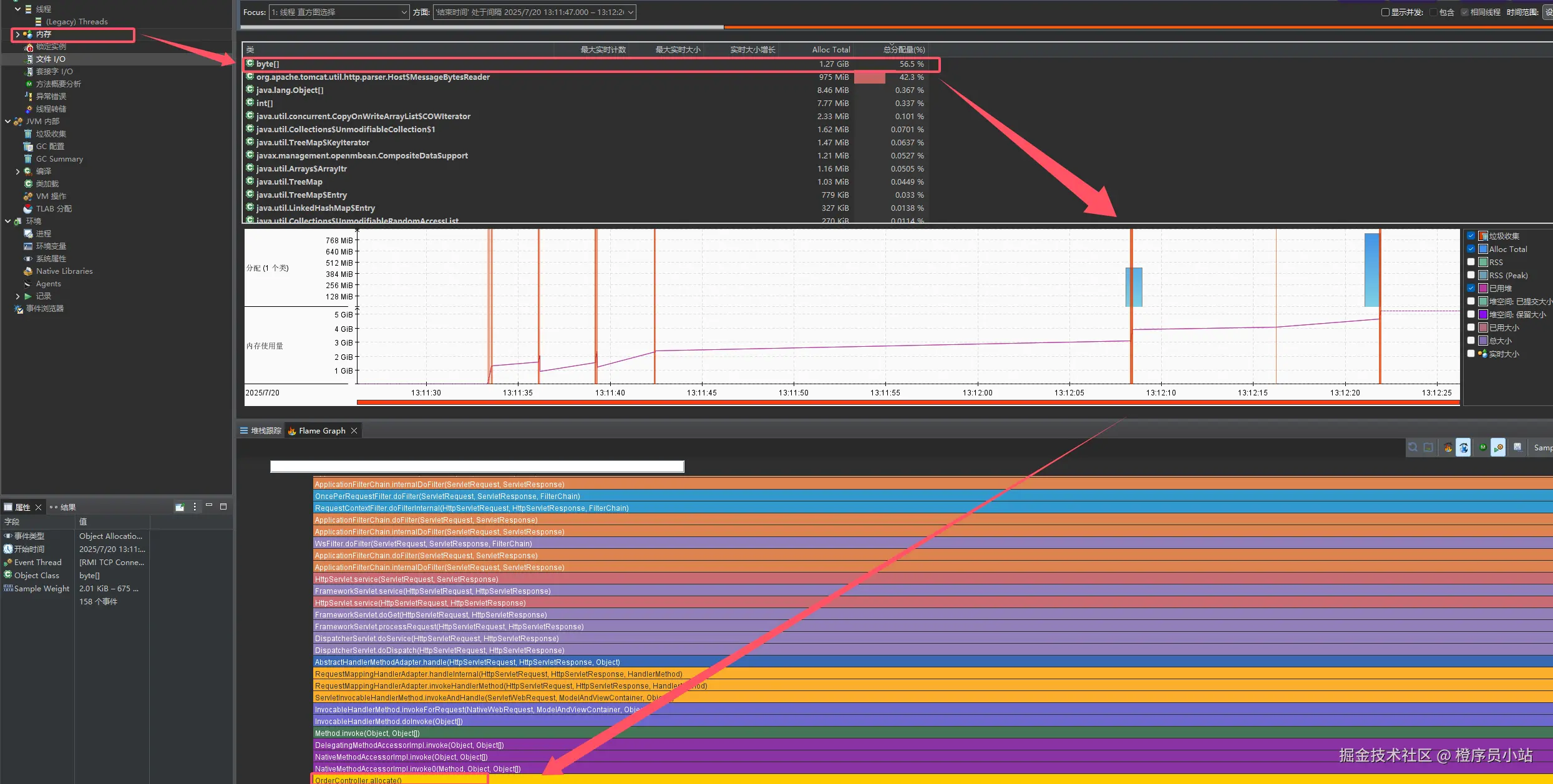Expand the 内存 tree node
Viewport: 1553px width, 784px height.
[x=17, y=34]
